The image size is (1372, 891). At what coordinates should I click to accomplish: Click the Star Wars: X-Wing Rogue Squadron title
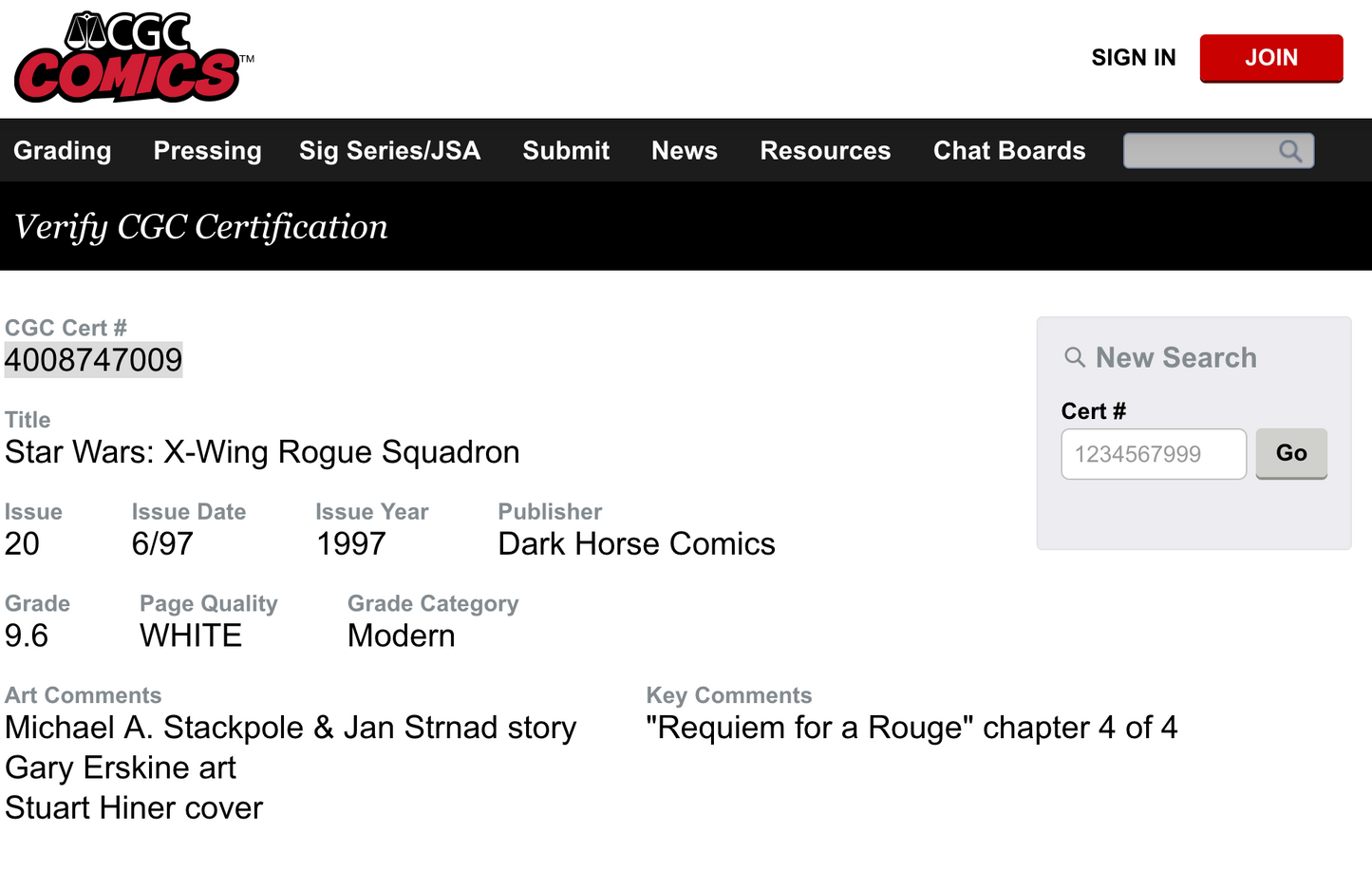(262, 452)
